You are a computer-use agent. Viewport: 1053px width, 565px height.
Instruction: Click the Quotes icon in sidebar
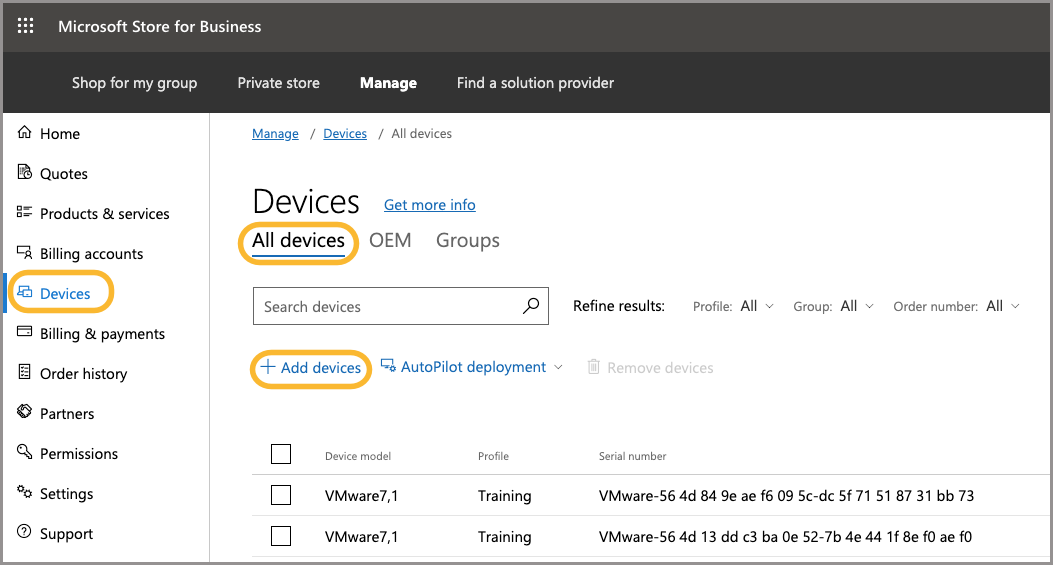[x=25, y=173]
